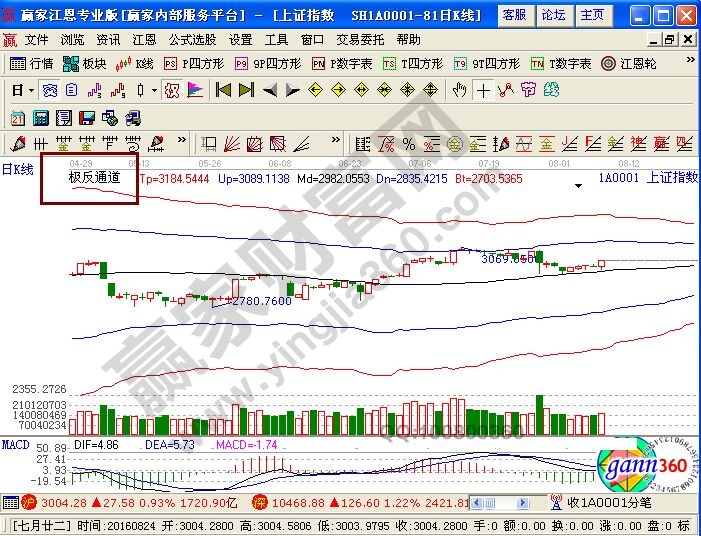Select the hand pan tool
This screenshot has height=536, width=701.
[459, 90]
